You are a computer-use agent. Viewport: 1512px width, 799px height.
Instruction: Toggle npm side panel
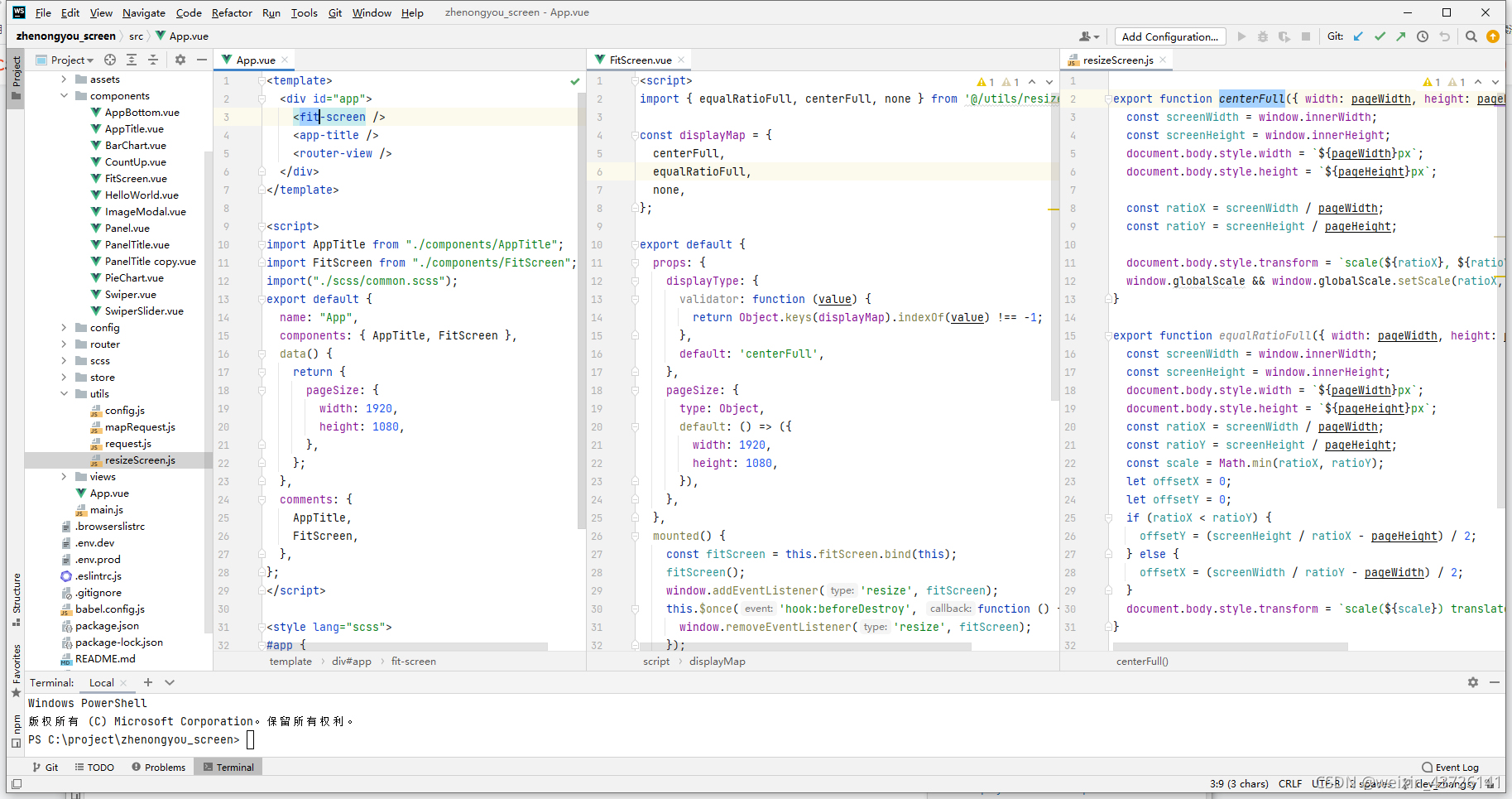point(16,731)
